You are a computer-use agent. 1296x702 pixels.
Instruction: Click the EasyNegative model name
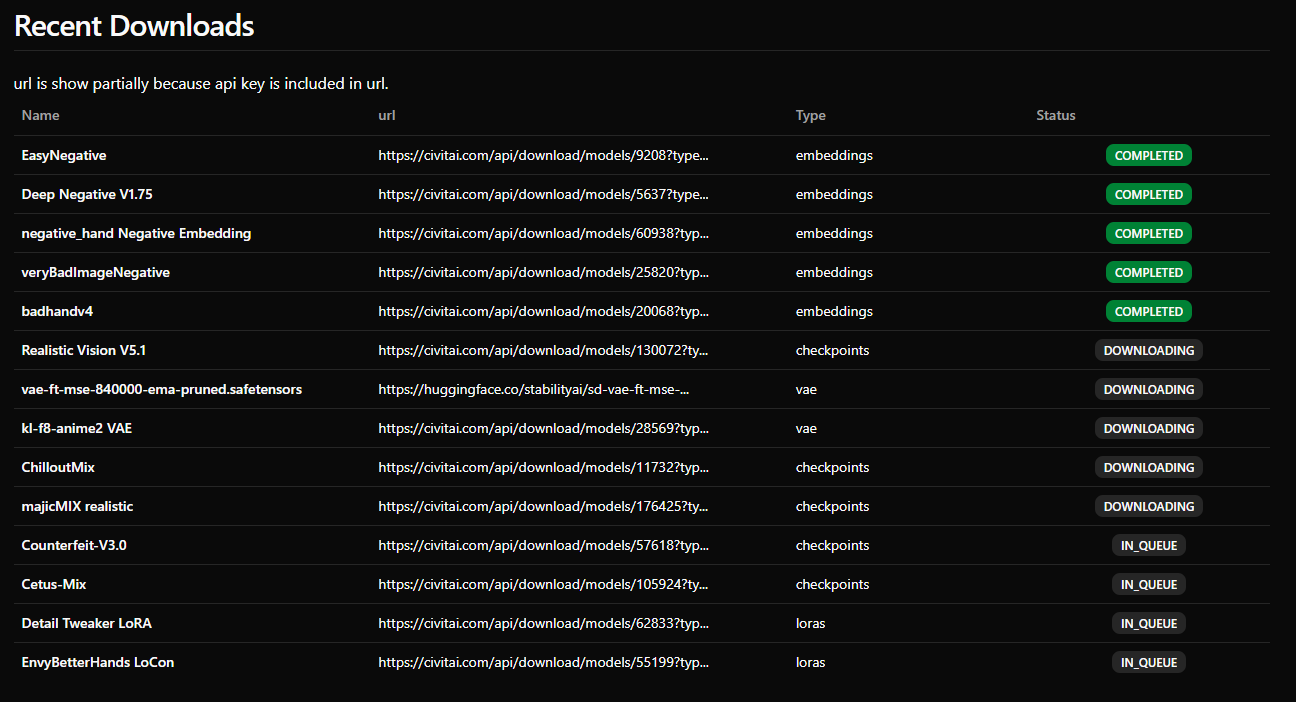(x=64, y=156)
